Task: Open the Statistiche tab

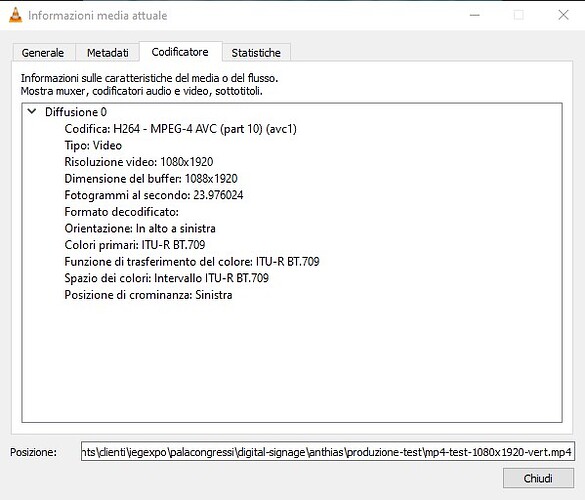Action: tap(256, 53)
